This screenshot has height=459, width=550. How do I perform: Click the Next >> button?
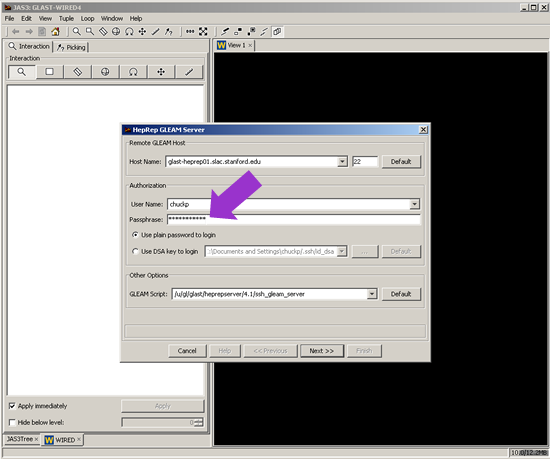pos(322,351)
